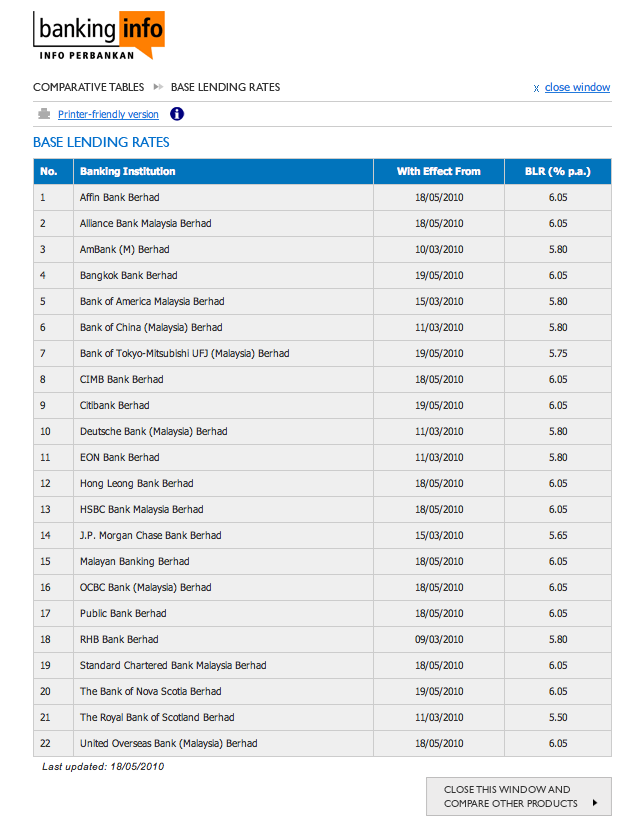Click the 11/03/2010 date for Deutsche Bank
The height and width of the screenshot is (832, 643).
[x=439, y=431]
